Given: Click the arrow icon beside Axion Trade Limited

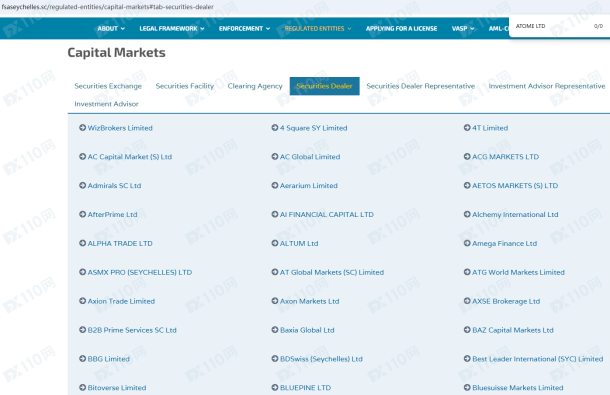Looking at the screenshot, I should pos(82,300).
